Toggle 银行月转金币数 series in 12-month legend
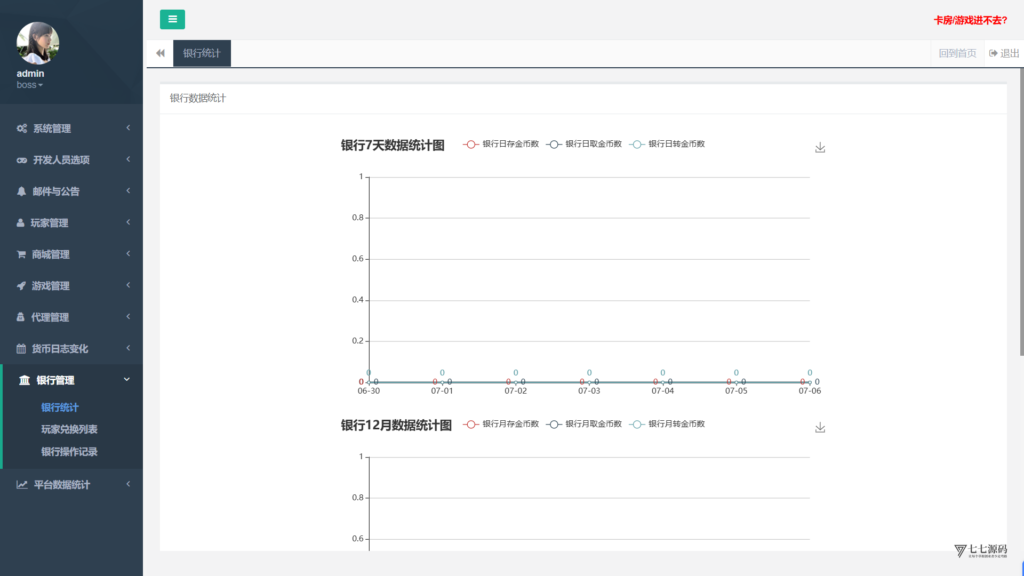This screenshot has width=1024, height=576. 667,424
